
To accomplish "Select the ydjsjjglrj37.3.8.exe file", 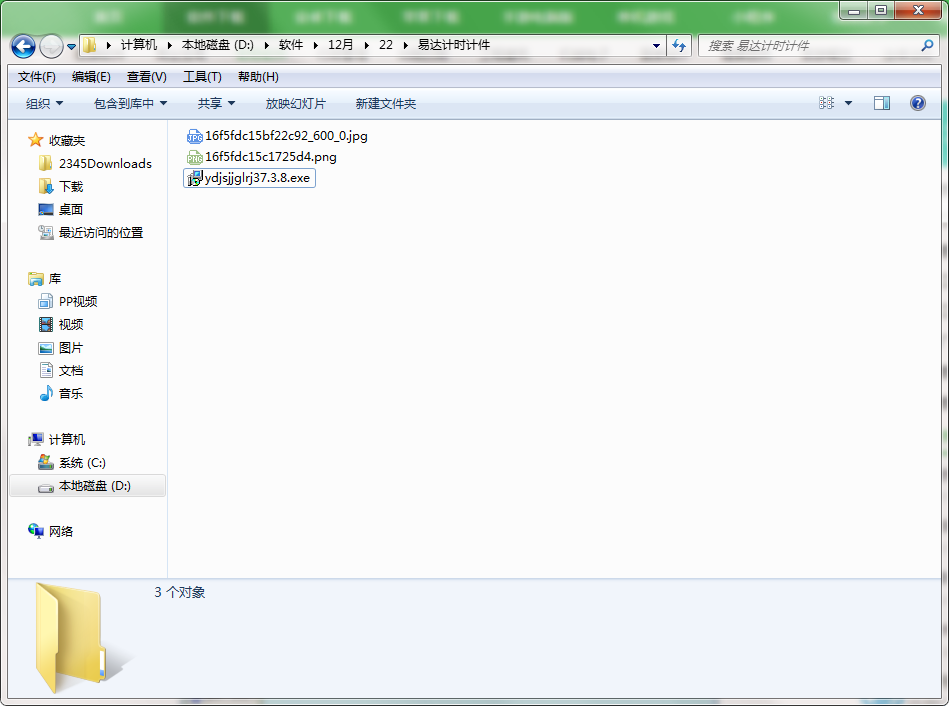I will [x=249, y=178].
